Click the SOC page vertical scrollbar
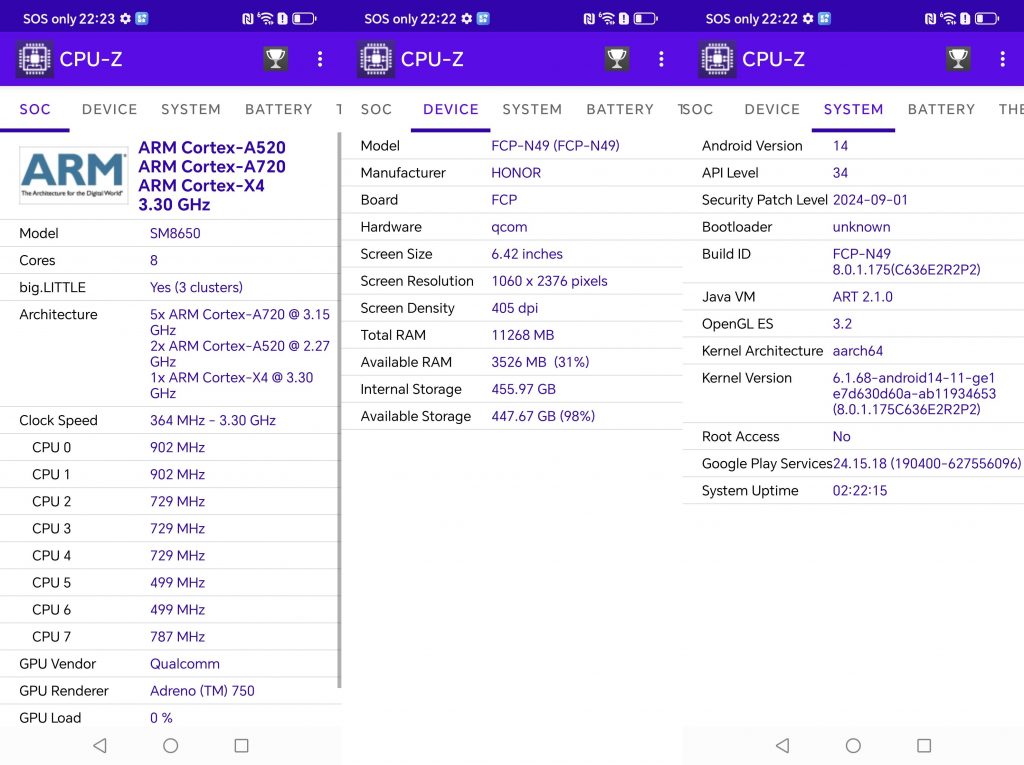The width and height of the screenshot is (1024, 765). point(339,410)
